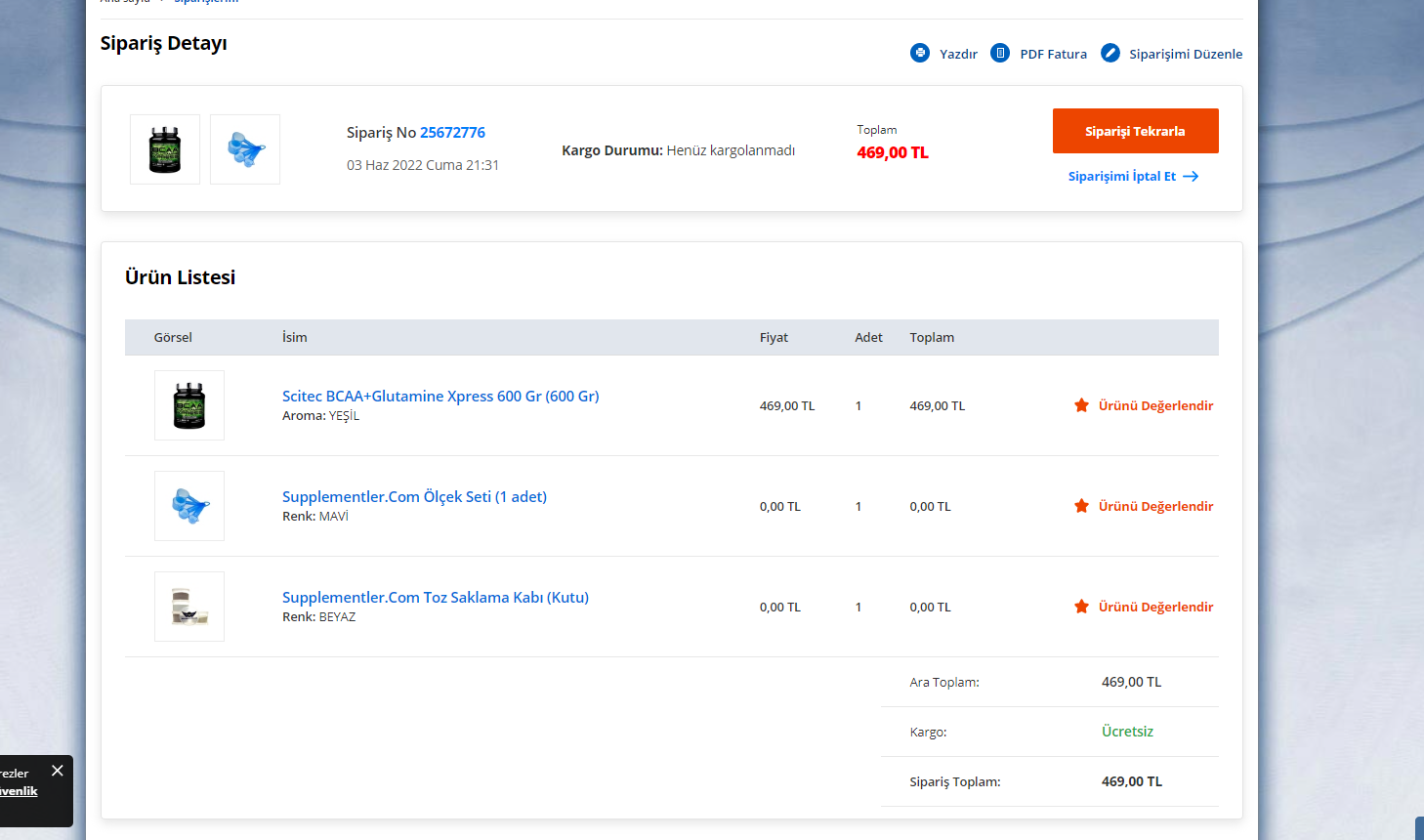Viewport: 1424px width, 840px height.
Task: Open Scitec BCAA+Glutamine Xpress 600 Gr product
Action: [x=440, y=397]
